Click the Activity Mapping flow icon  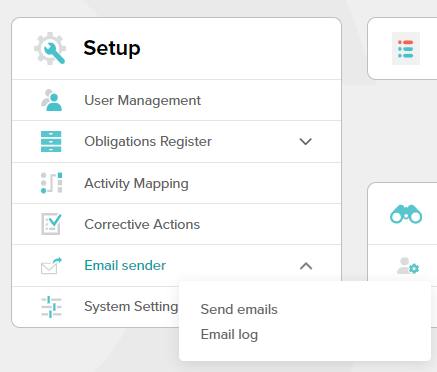click(51, 183)
